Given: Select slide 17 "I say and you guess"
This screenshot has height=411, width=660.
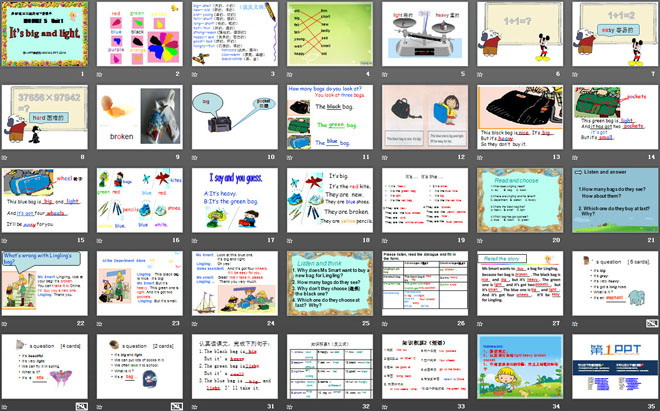Looking at the screenshot, I should (x=235, y=200).
